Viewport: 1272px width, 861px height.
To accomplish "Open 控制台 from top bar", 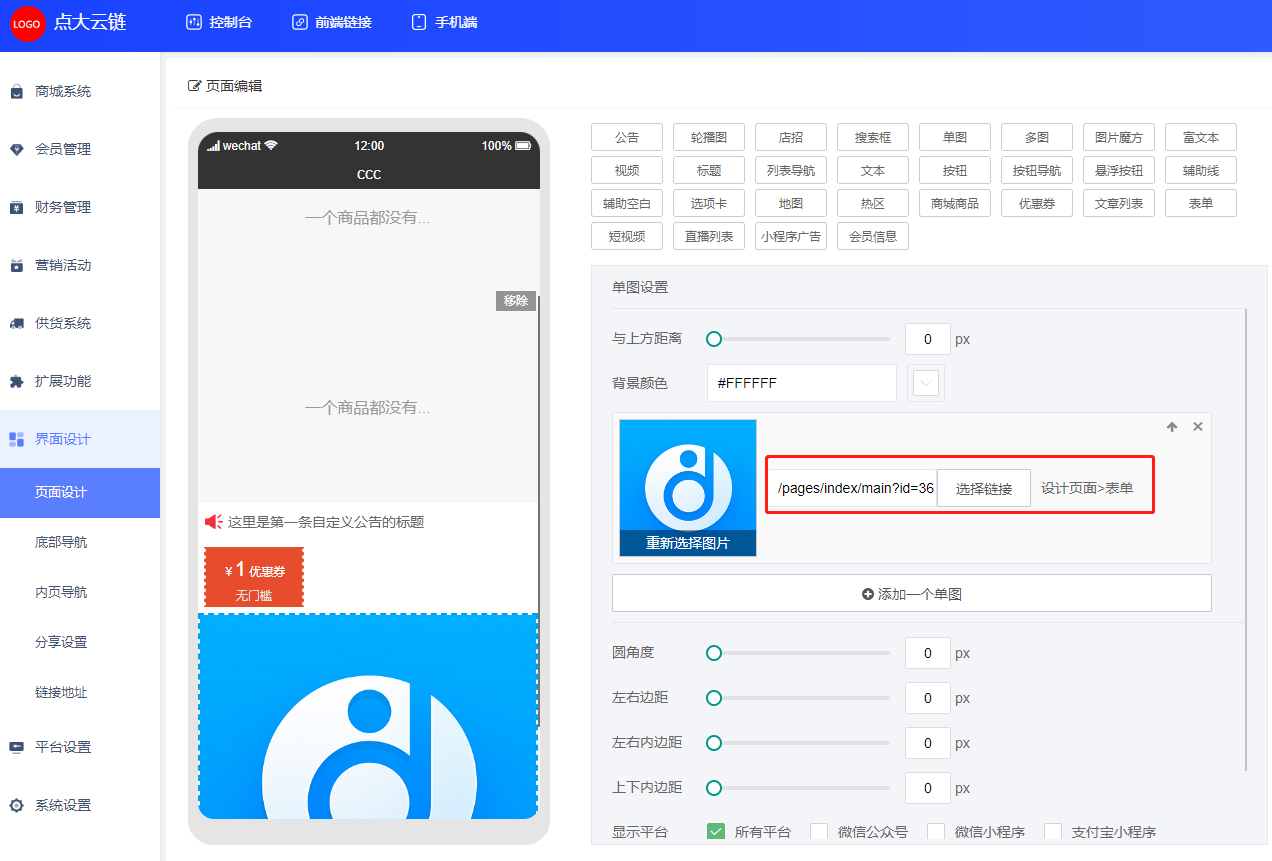I will (x=219, y=22).
